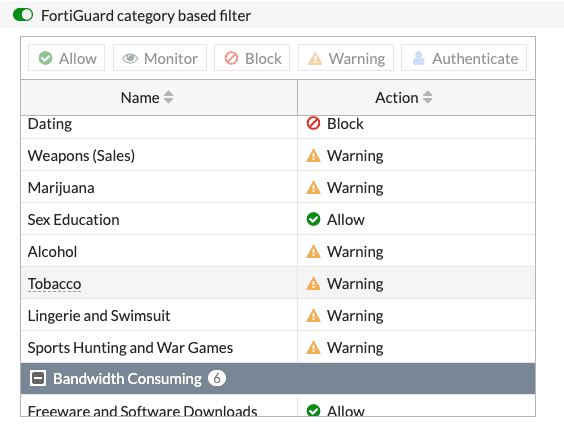Select the Dating category name
The height and width of the screenshot is (428, 564).
(x=50, y=124)
